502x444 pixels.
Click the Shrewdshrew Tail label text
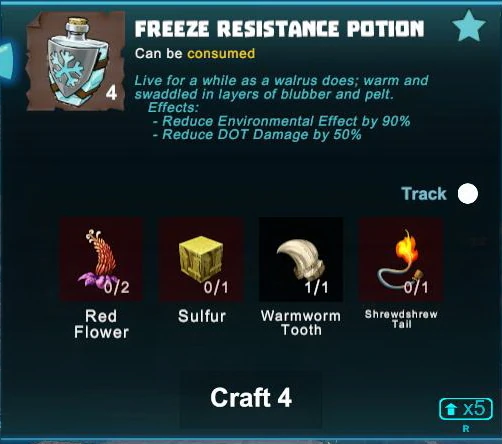[x=401, y=319]
